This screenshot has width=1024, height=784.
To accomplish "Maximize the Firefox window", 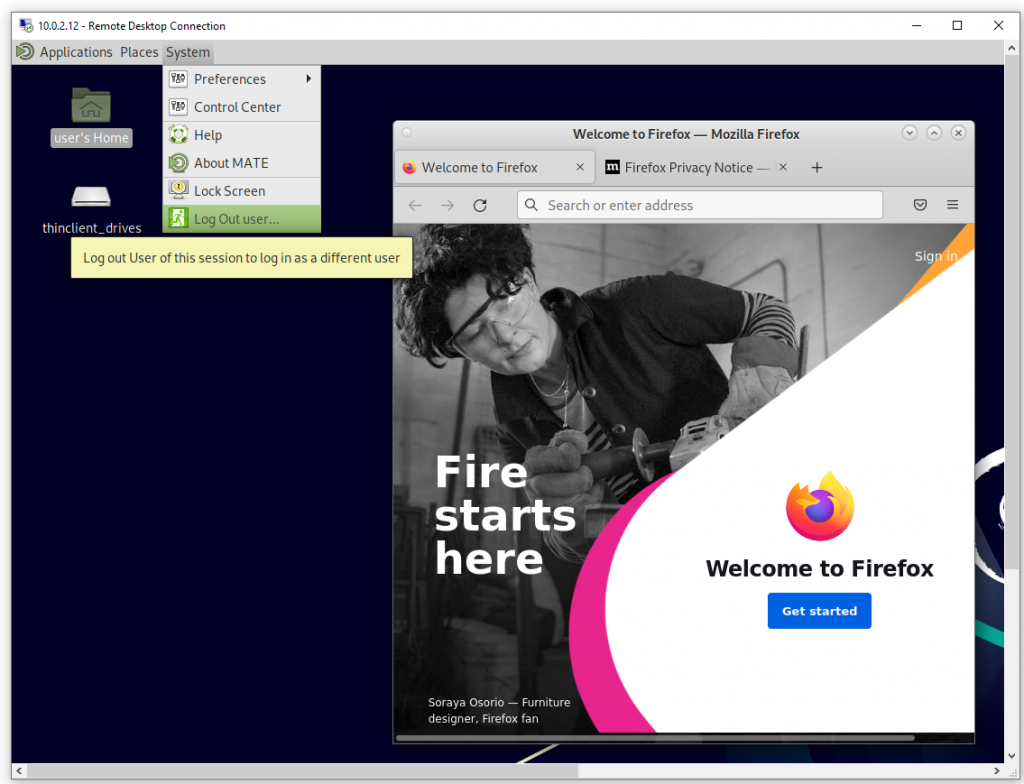I will click(934, 133).
